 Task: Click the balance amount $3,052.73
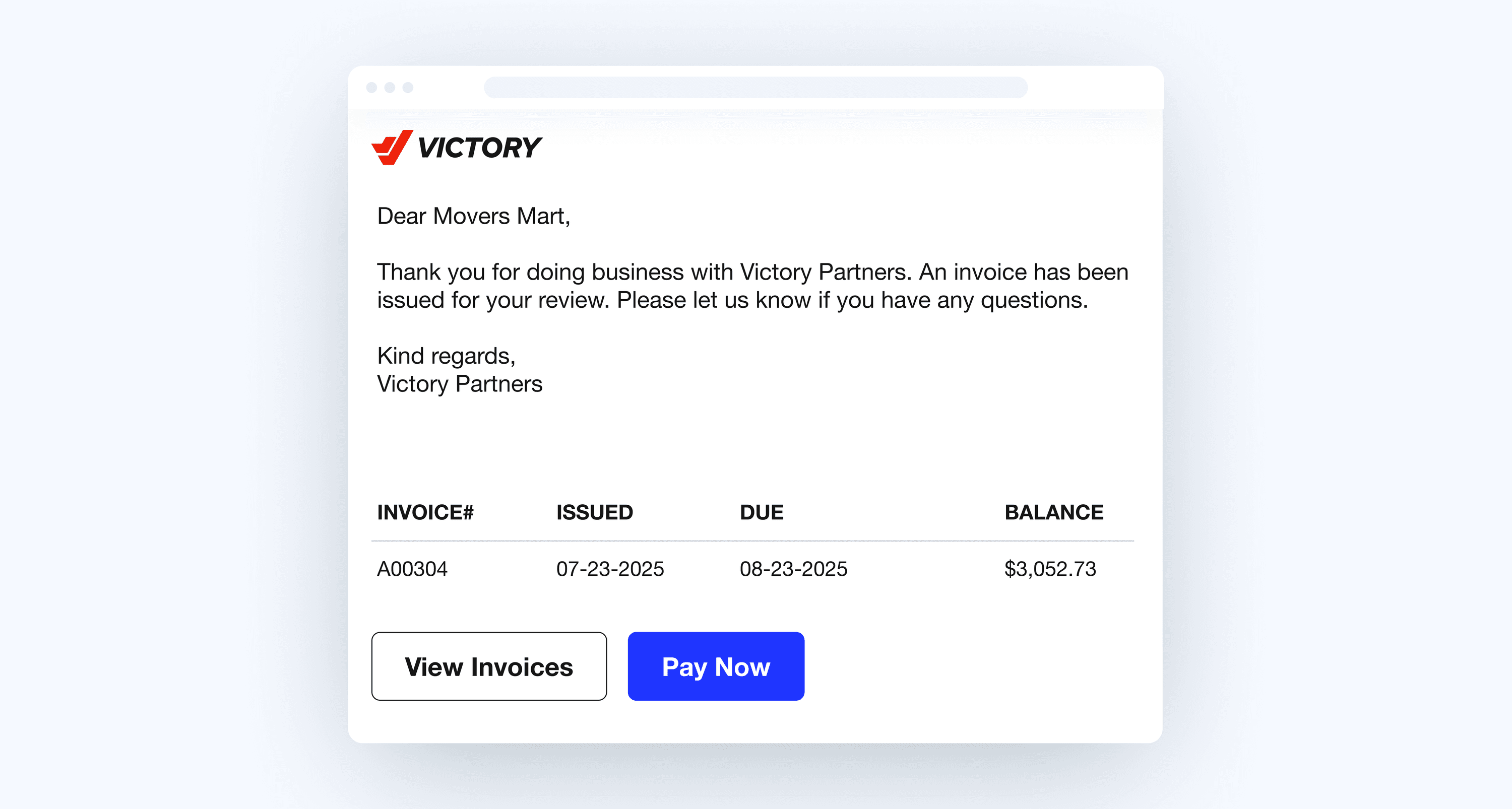[x=1050, y=569]
